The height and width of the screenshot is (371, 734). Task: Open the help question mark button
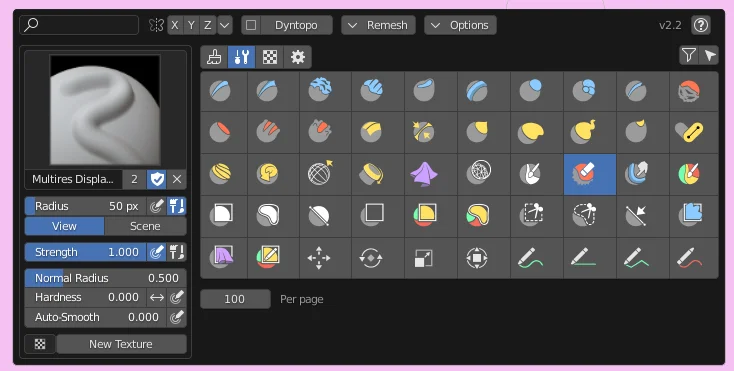pyautogui.click(x=701, y=25)
